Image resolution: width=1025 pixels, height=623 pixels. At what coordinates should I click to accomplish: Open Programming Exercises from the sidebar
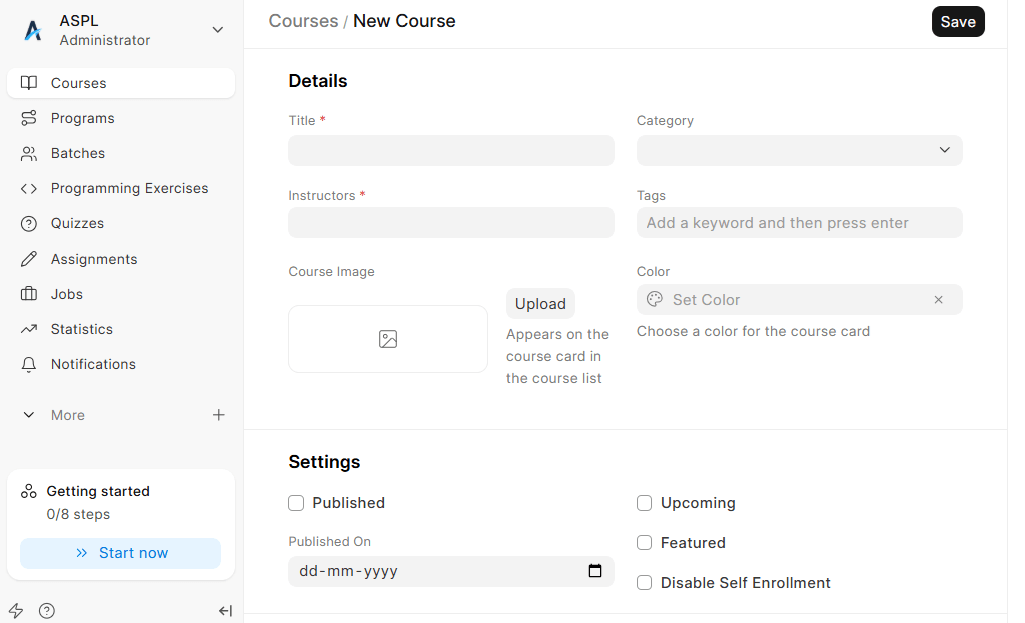[x=129, y=188]
